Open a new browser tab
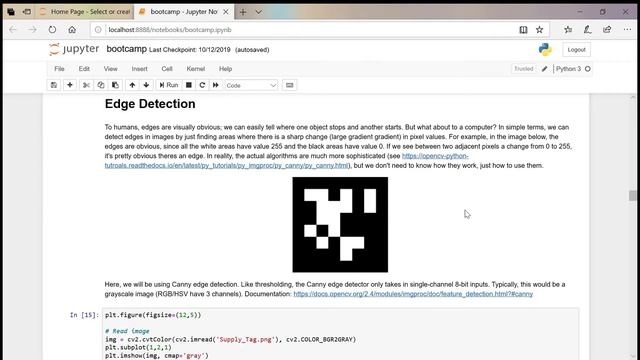 [x=243, y=12]
